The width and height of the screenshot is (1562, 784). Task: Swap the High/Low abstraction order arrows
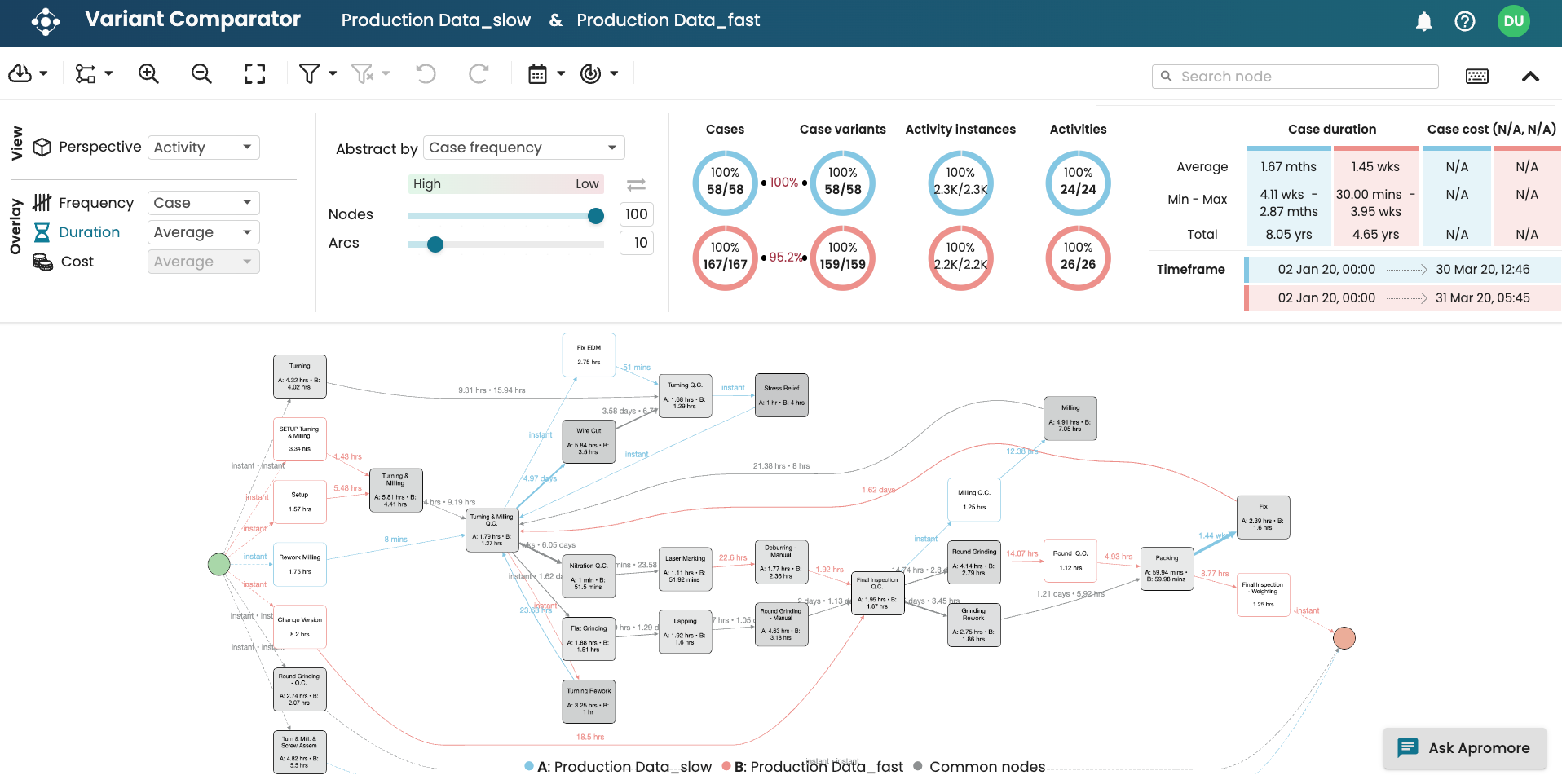636,184
